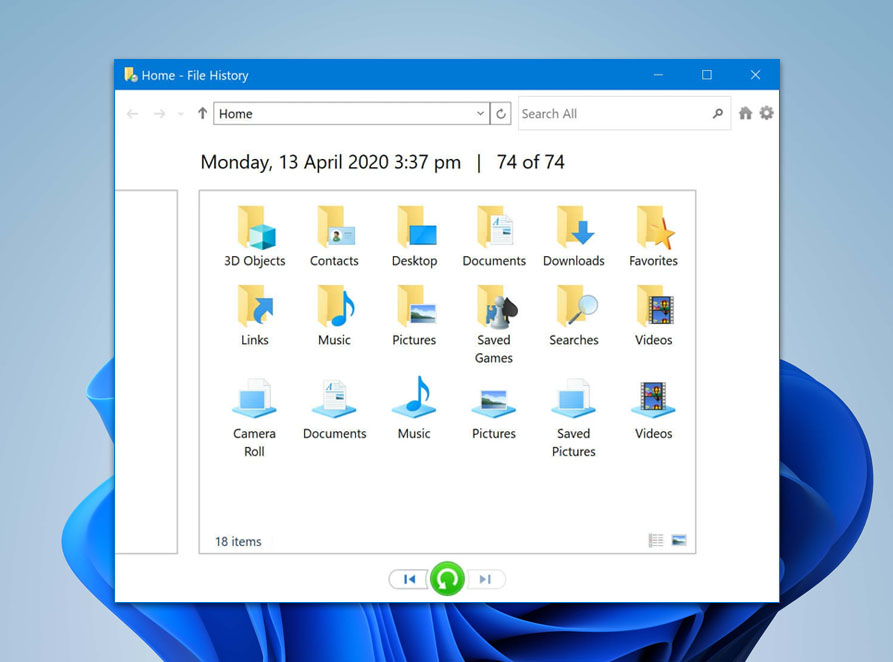The height and width of the screenshot is (662, 893).
Task: Click the previous version pane on the left
Action: (146, 371)
